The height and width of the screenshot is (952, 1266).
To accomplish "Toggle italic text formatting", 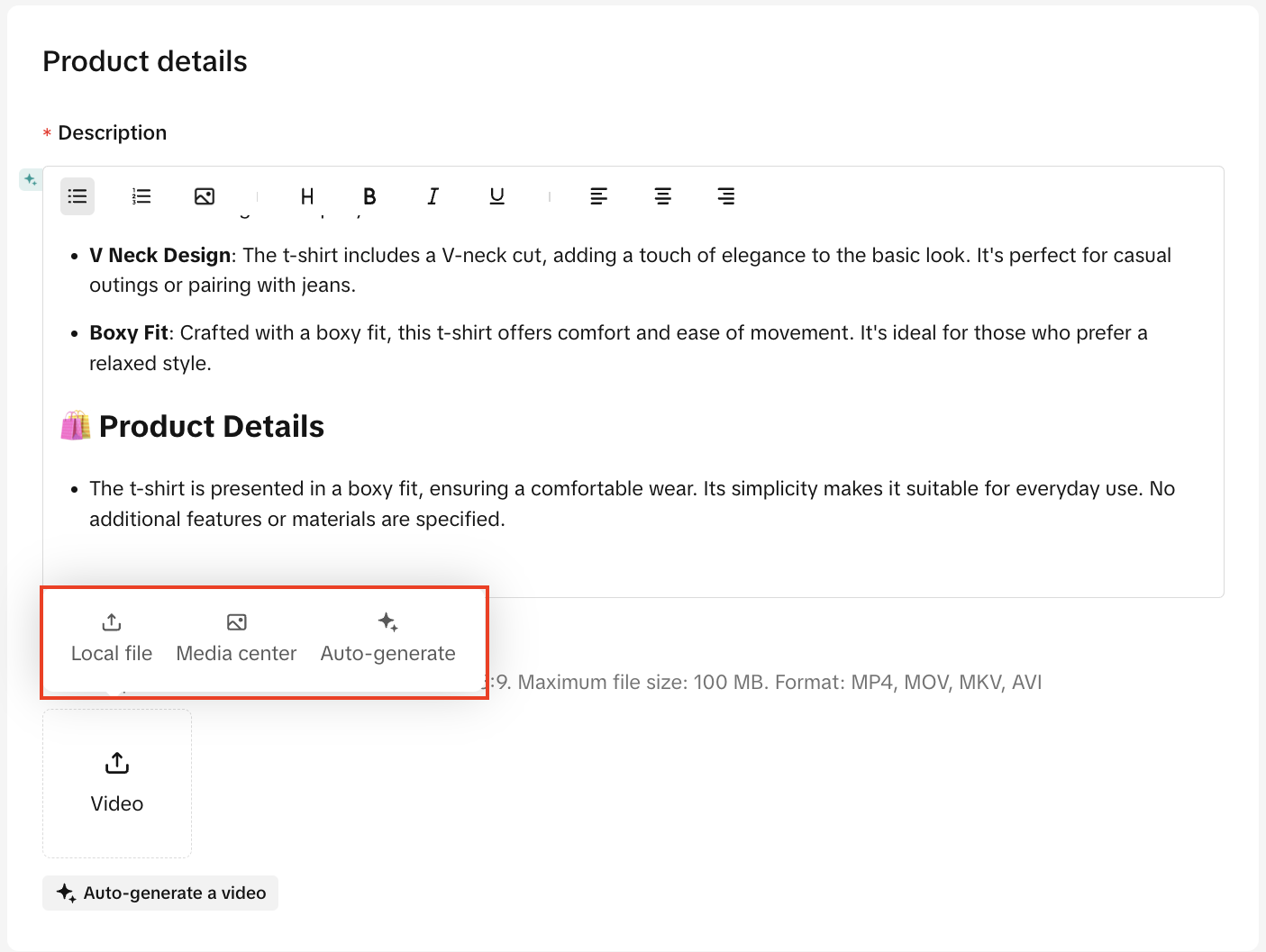I will pos(433,196).
